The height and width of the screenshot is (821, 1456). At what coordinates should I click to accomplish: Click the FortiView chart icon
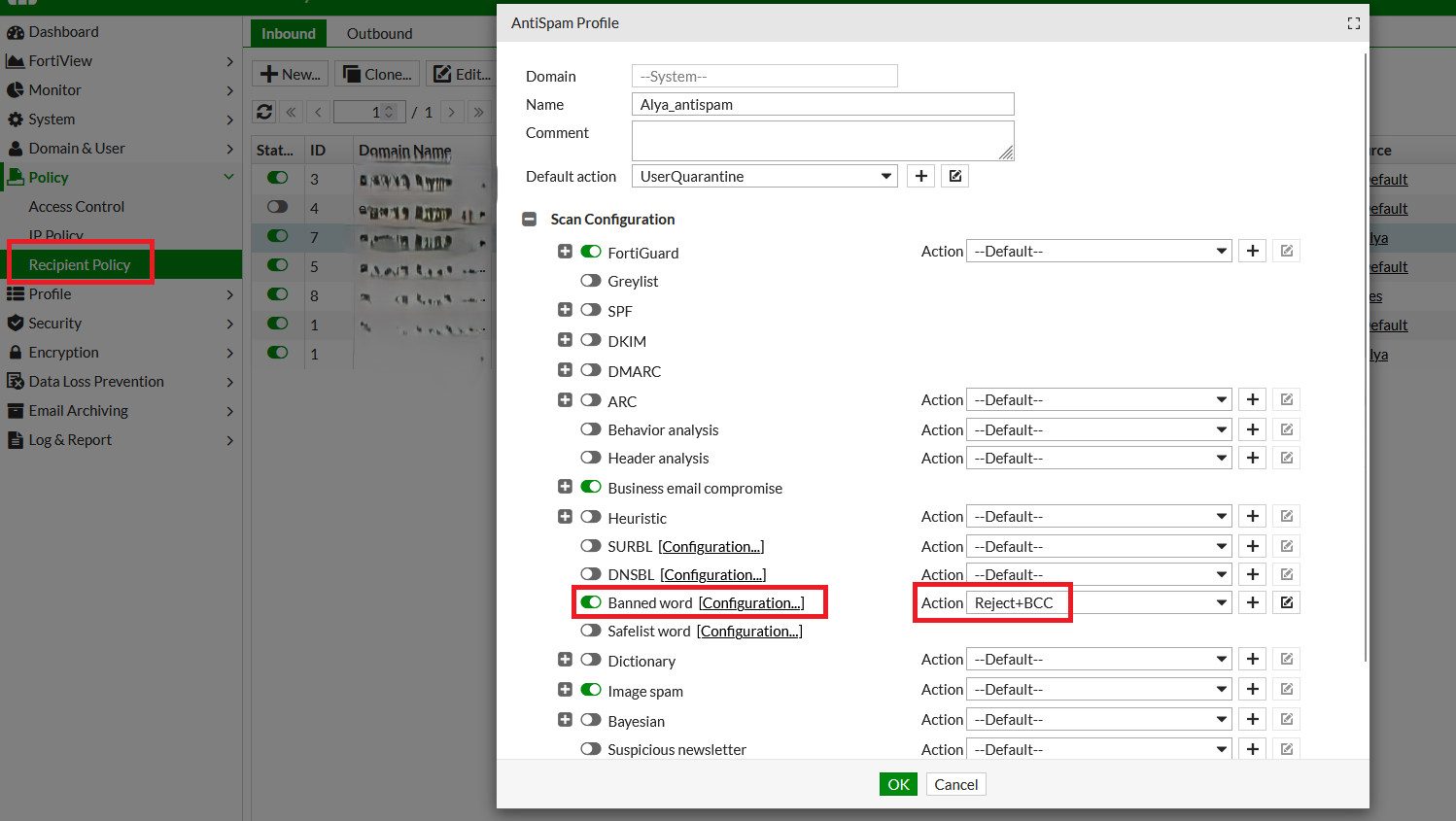15,61
